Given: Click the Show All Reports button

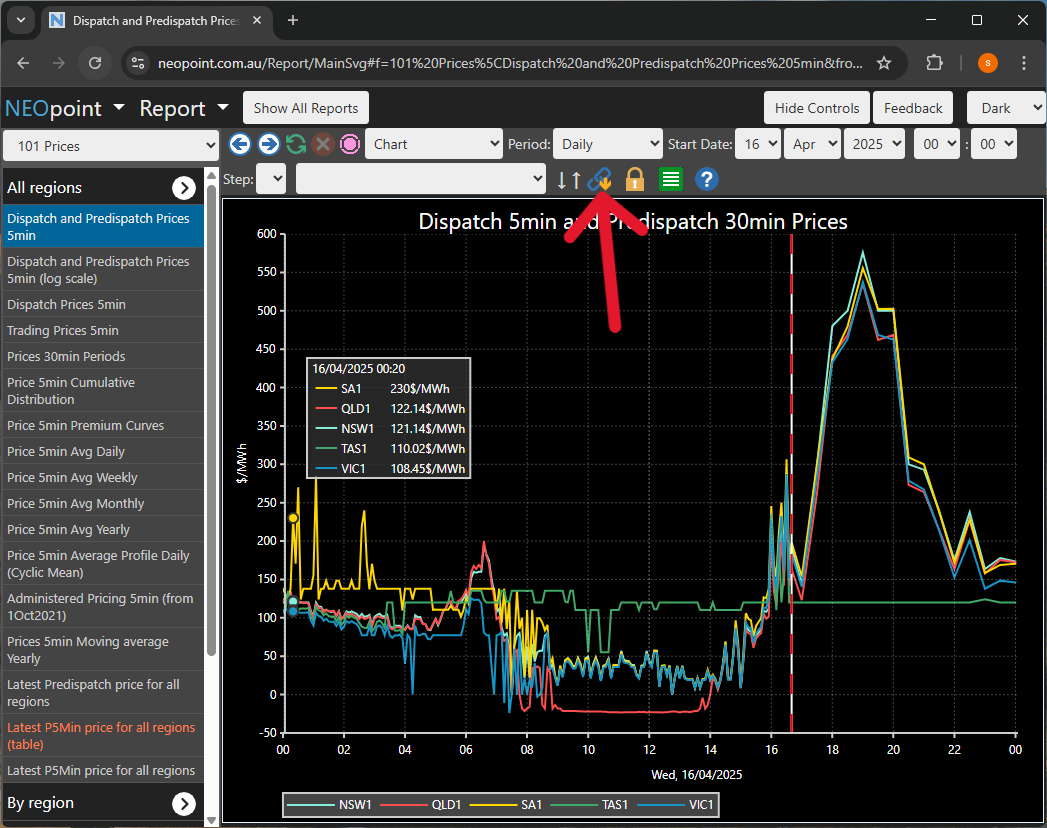Looking at the screenshot, I should [x=305, y=108].
